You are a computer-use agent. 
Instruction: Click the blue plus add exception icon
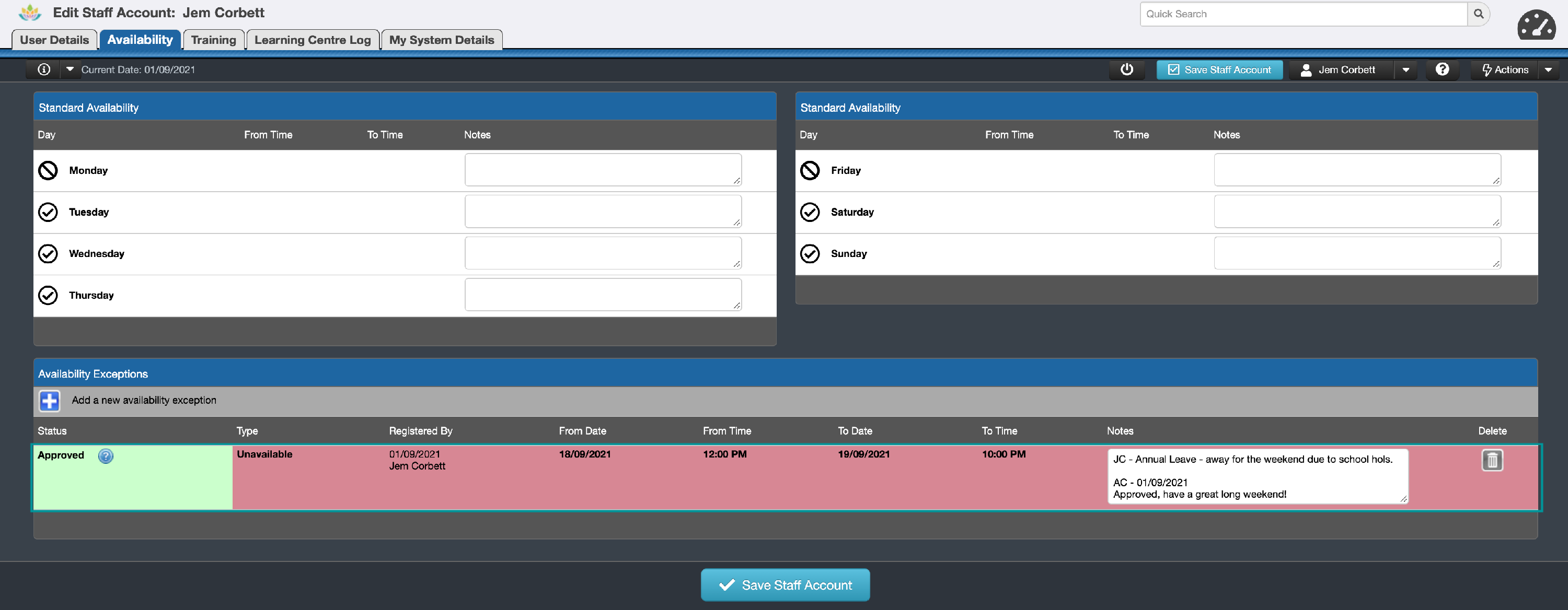pyautogui.click(x=49, y=401)
